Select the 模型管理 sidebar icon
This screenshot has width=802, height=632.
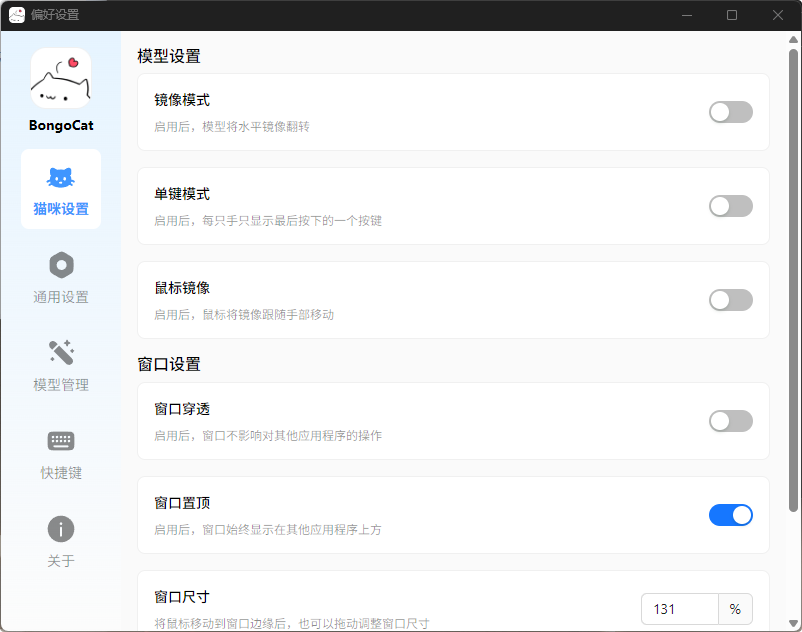[x=61, y=366]
